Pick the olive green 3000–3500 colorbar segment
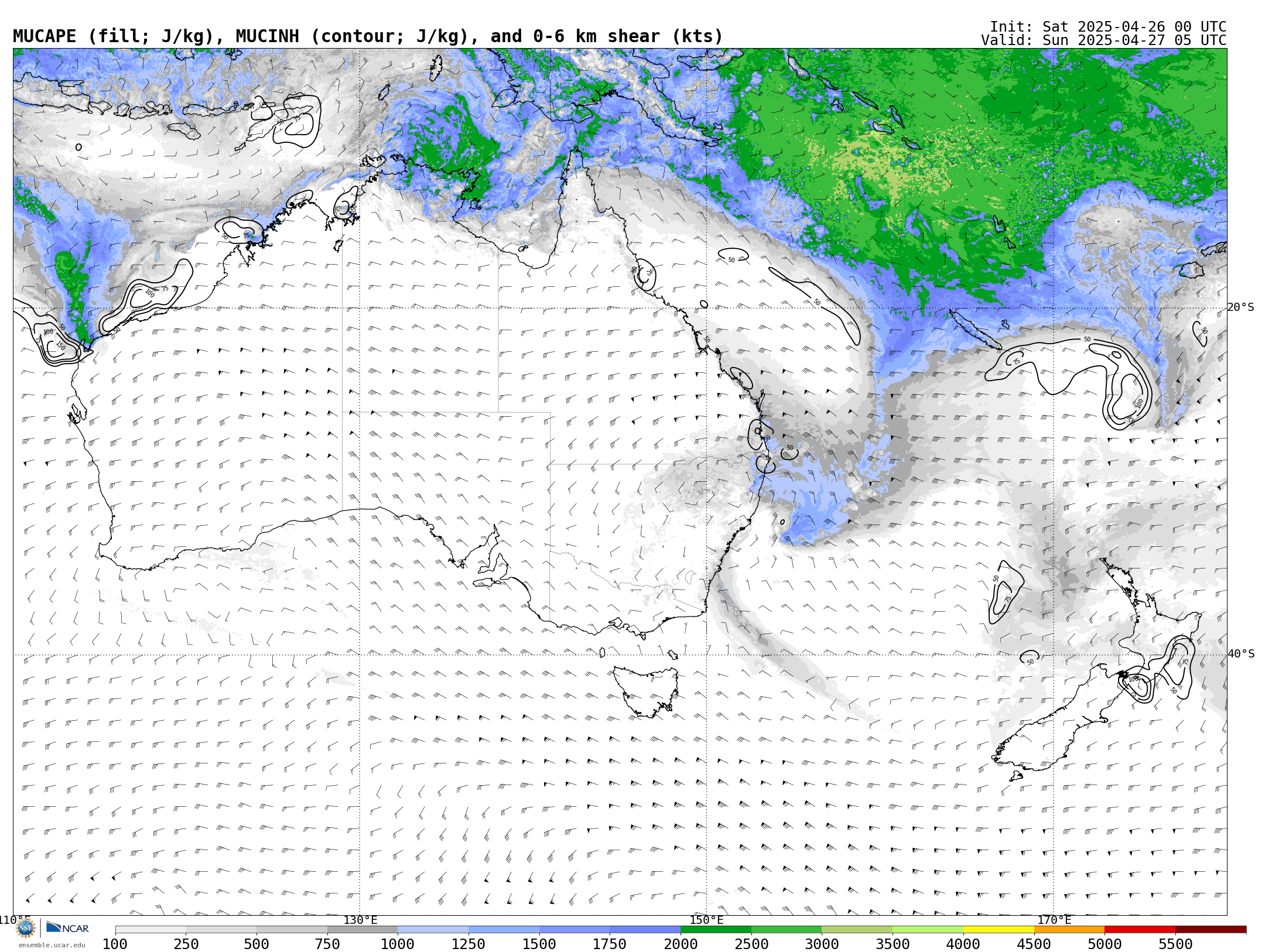Viewport: 1265px width, 952px height. pos(857,930)
